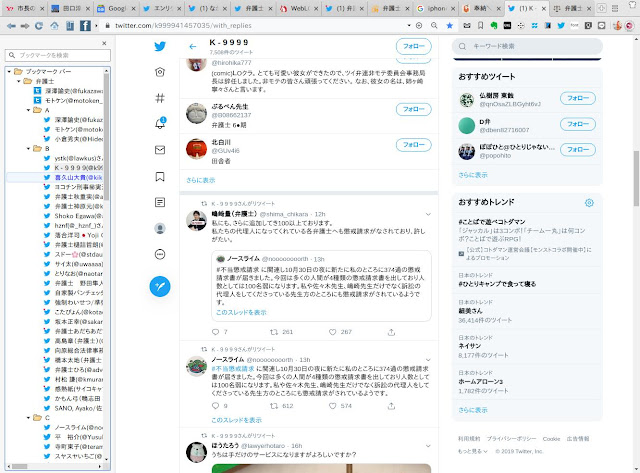The image size is (640, 473).
Task: Follow D弁 in recommendations
Action: coord(578,124)
